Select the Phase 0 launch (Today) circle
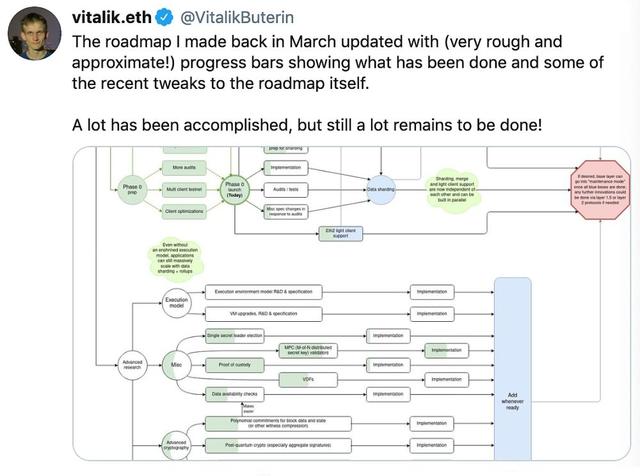 (x=234, y=188)
